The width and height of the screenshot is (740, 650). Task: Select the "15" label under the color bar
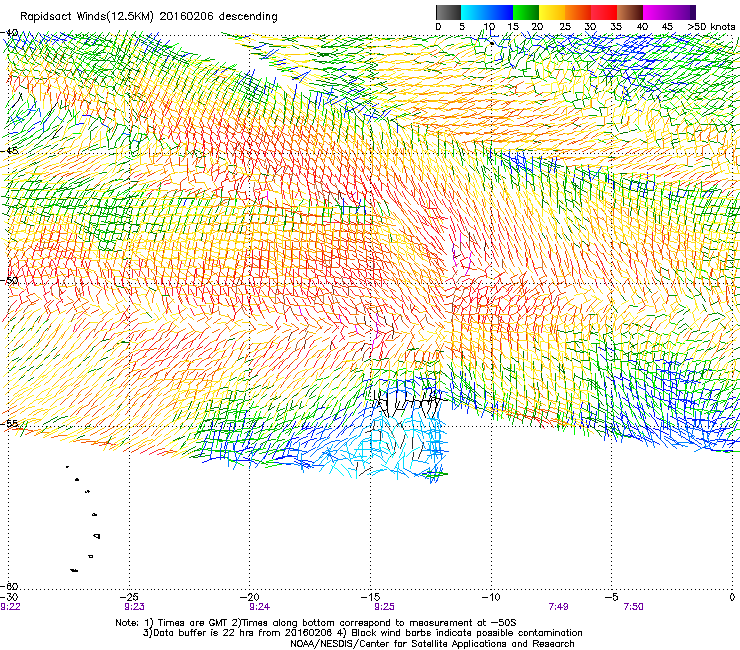pyautogui.click(x=513, y=27)
